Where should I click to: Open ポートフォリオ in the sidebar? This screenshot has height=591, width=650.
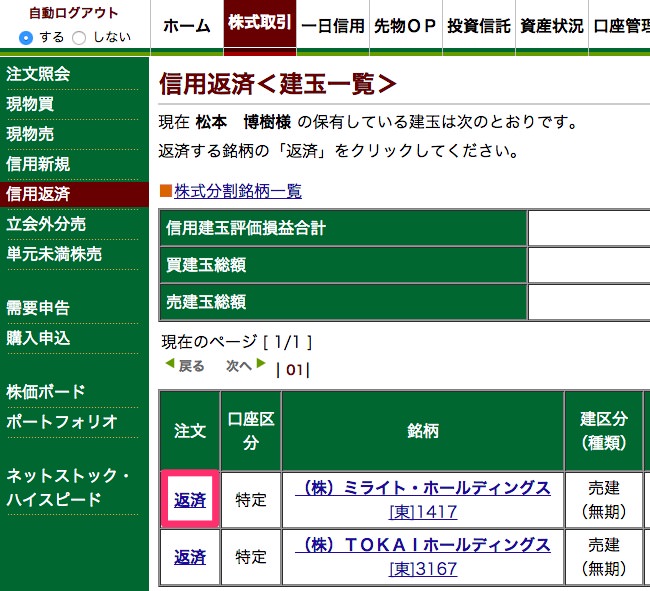pos(62,422)
